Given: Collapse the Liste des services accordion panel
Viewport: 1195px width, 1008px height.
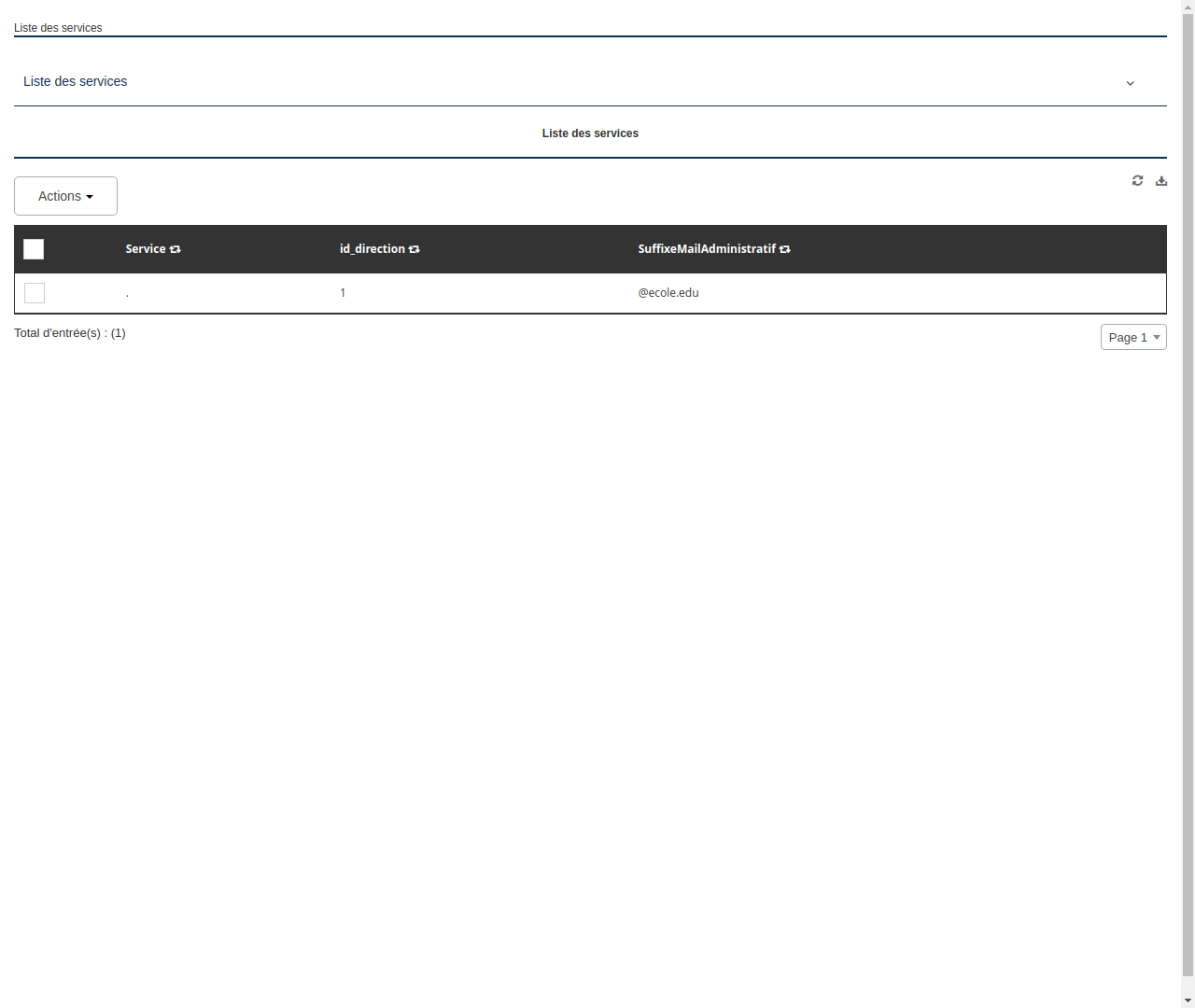Looking at the screenshot, I should [x=75, y=81].
